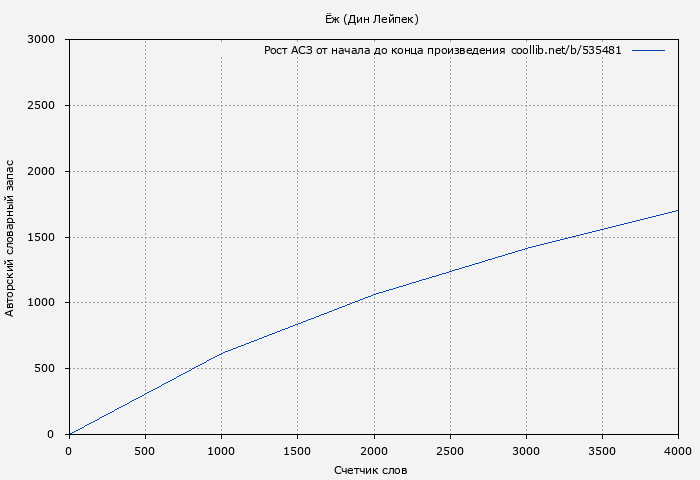Click the curve's bend at 1000 words
This screenshot has height=480, width=700.
tap(221, 353)
